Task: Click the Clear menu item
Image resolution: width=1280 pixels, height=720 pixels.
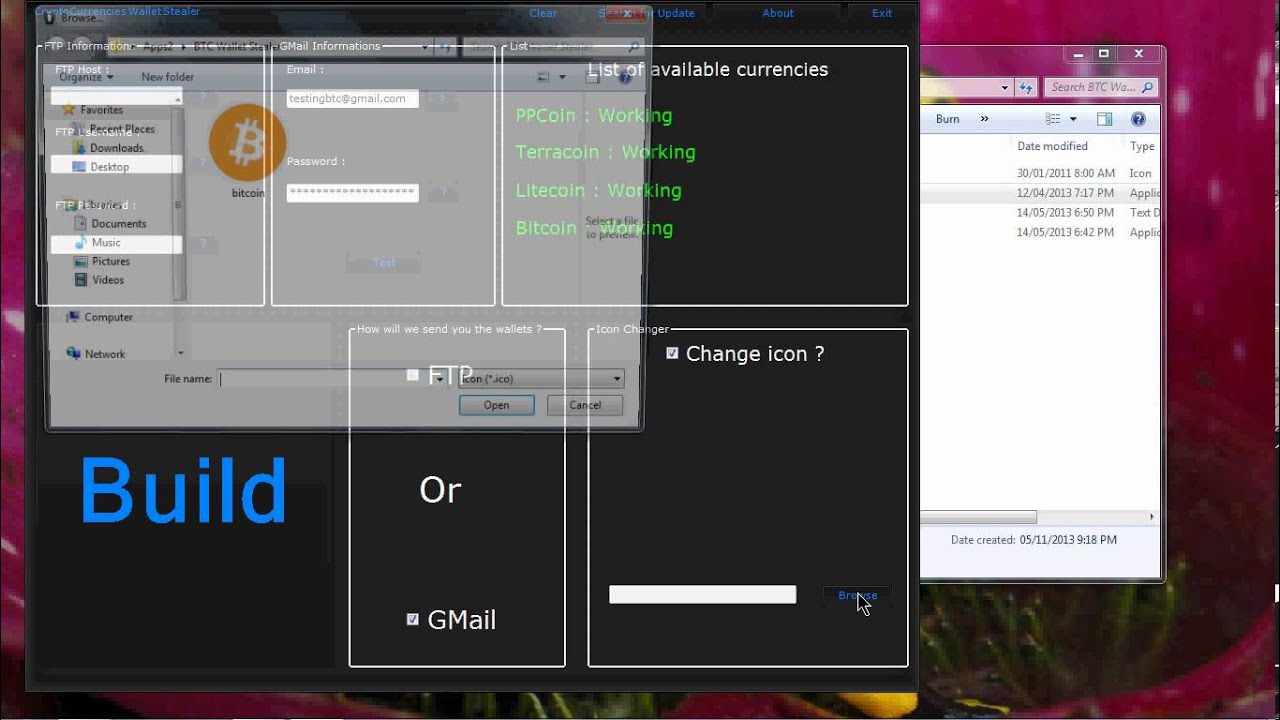Action: (543, 13)
